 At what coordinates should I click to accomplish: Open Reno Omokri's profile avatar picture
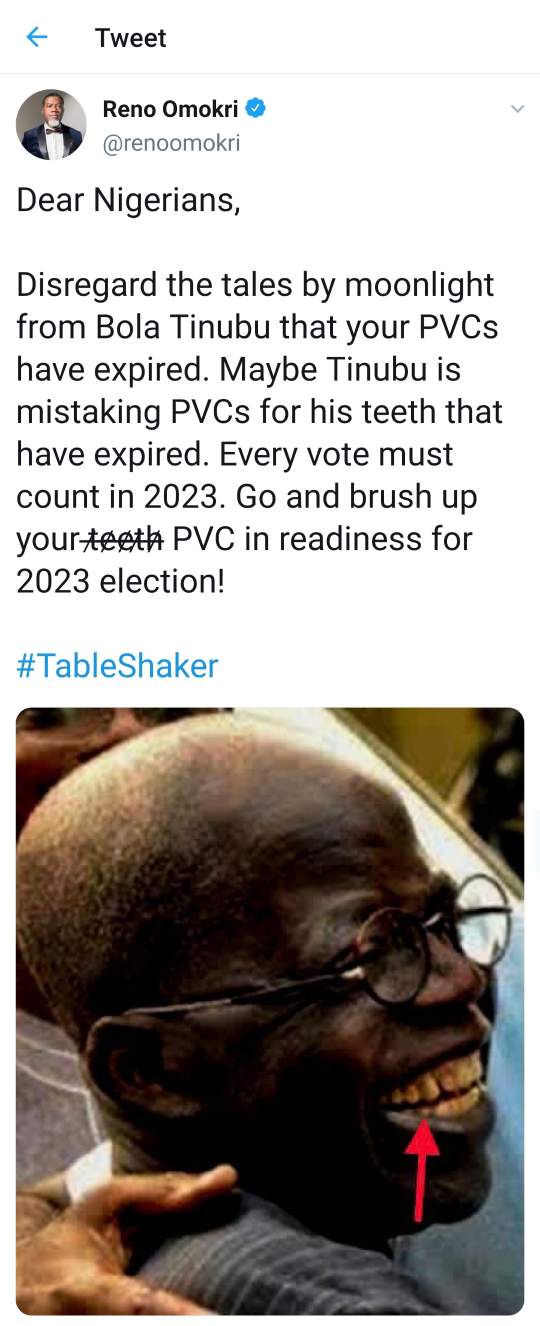tap(51, 125)
